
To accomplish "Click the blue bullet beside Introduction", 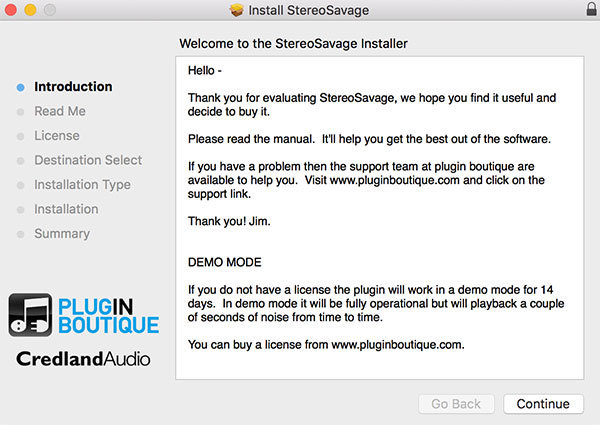I will click(x=20, y=87).
